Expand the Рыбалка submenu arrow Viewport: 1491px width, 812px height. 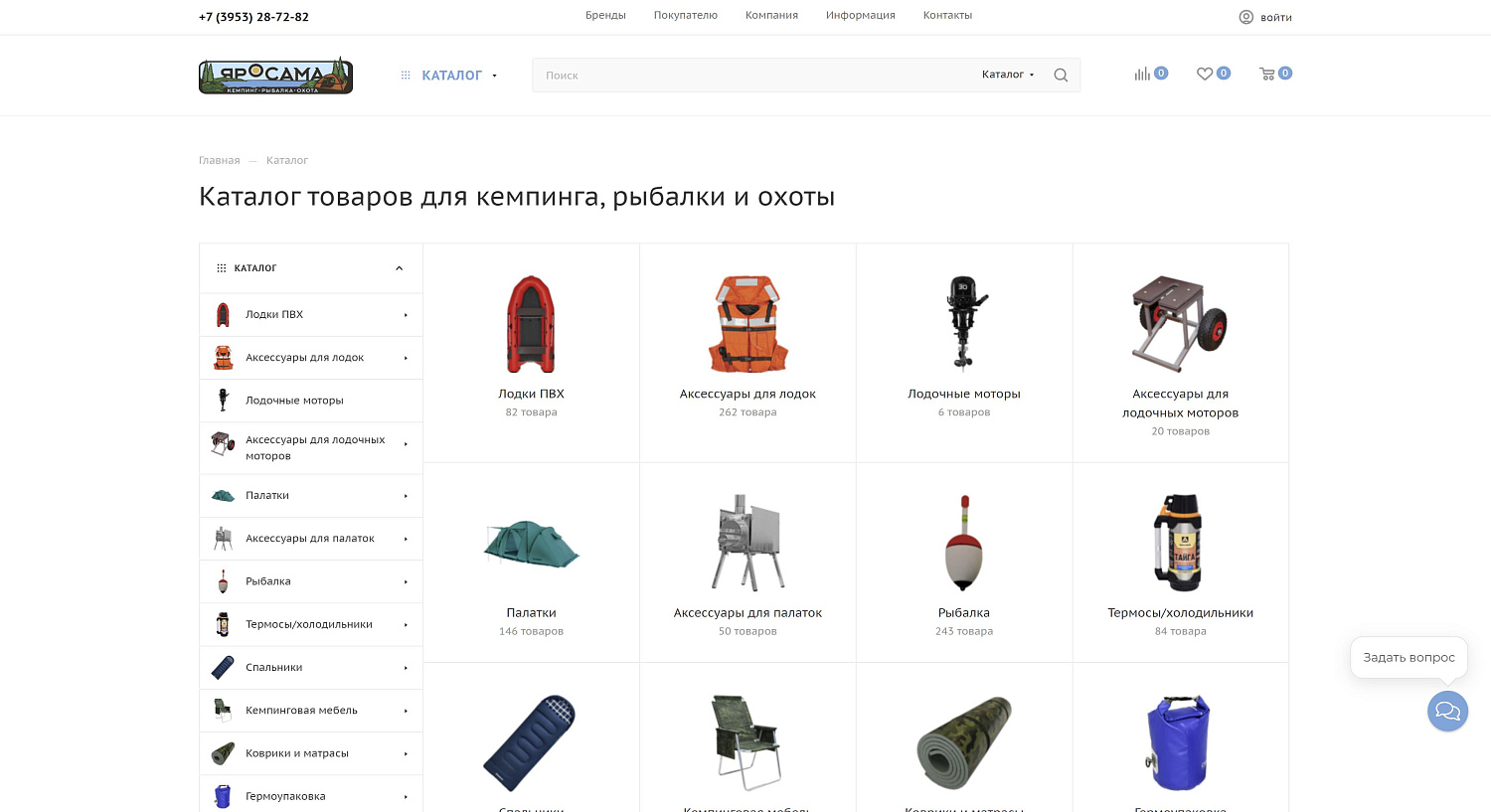(406, 581)
